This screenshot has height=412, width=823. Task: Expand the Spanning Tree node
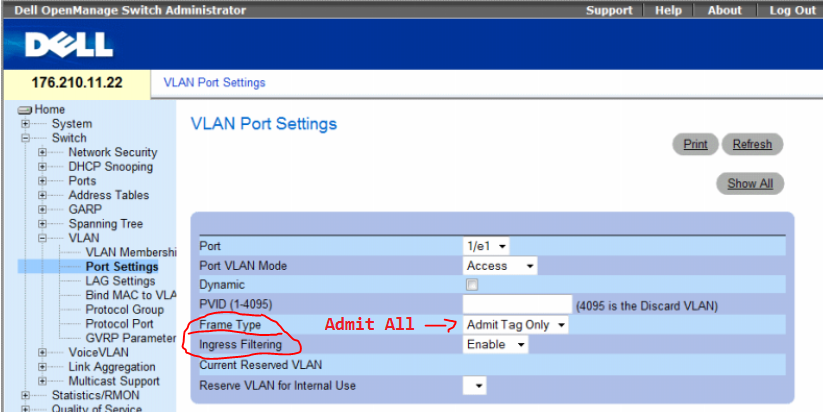[42, 224]
